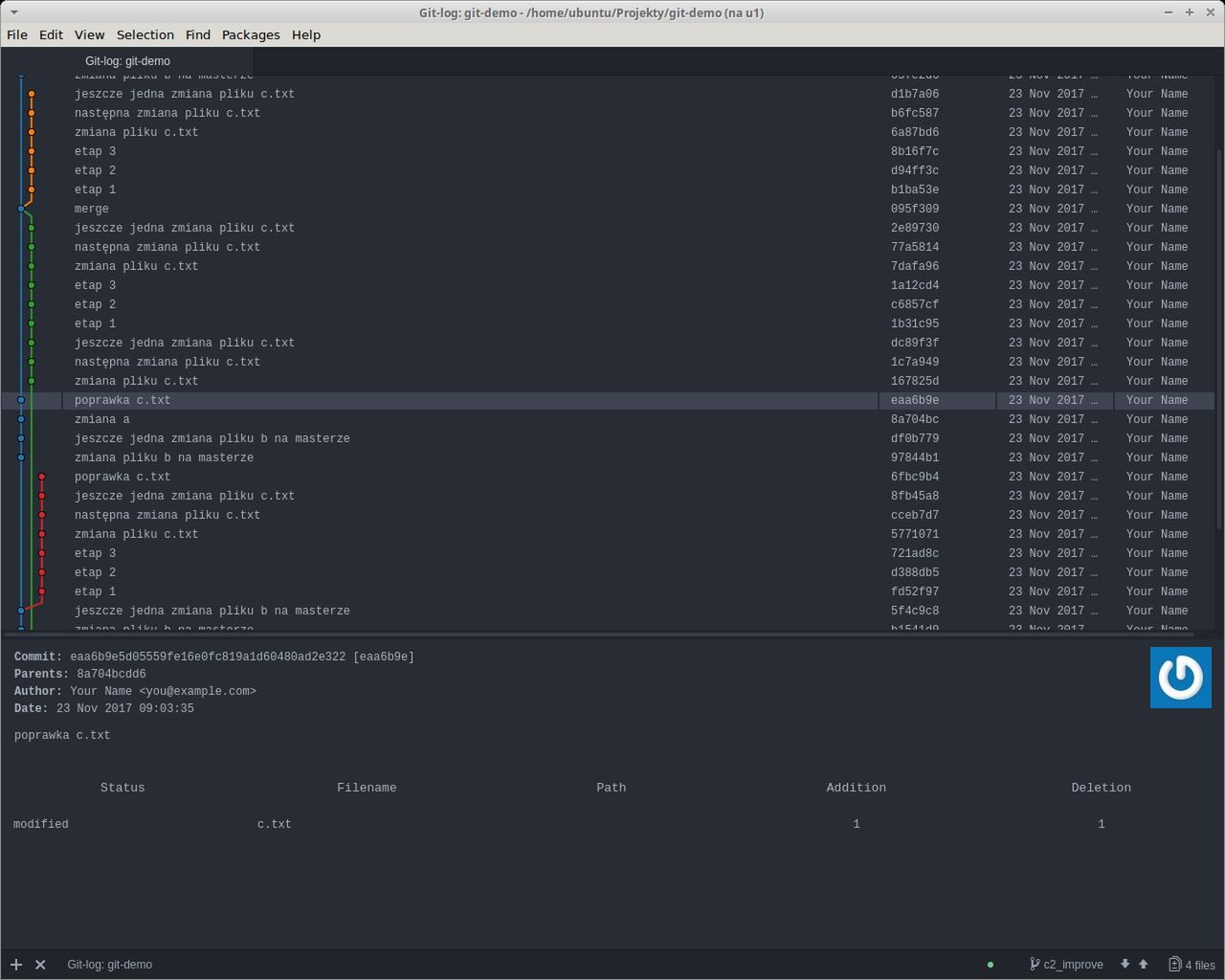This screenshot has width=1225, height=980.
Task: Open the File menu
Action: pos(17,34)
